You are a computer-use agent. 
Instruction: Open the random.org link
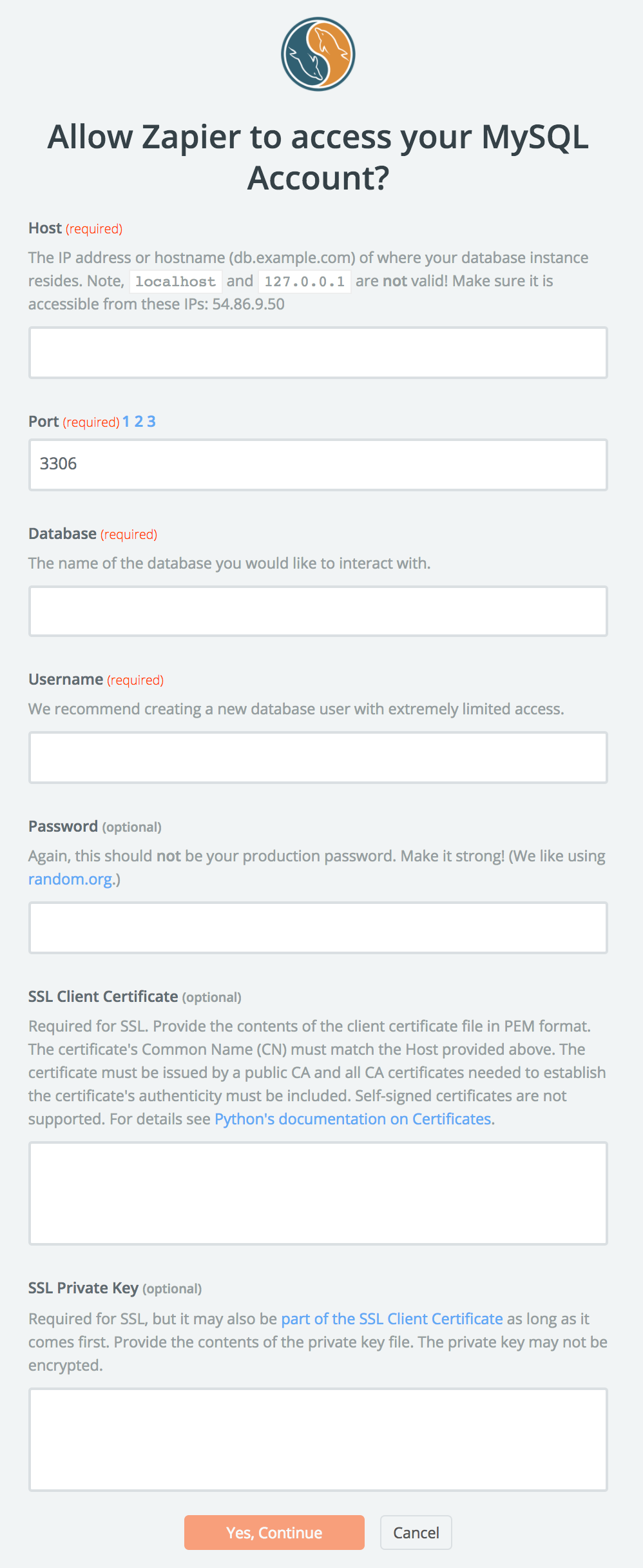pos(72,879)
